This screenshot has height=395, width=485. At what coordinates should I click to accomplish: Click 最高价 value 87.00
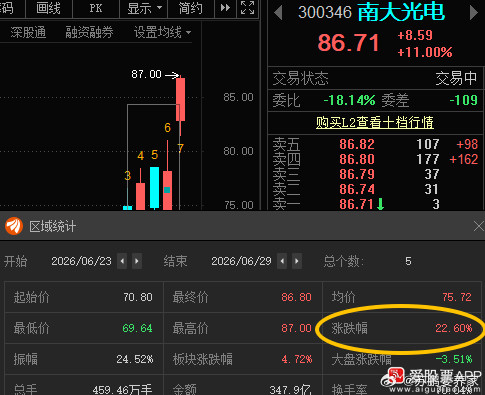(x=296, y=328)
